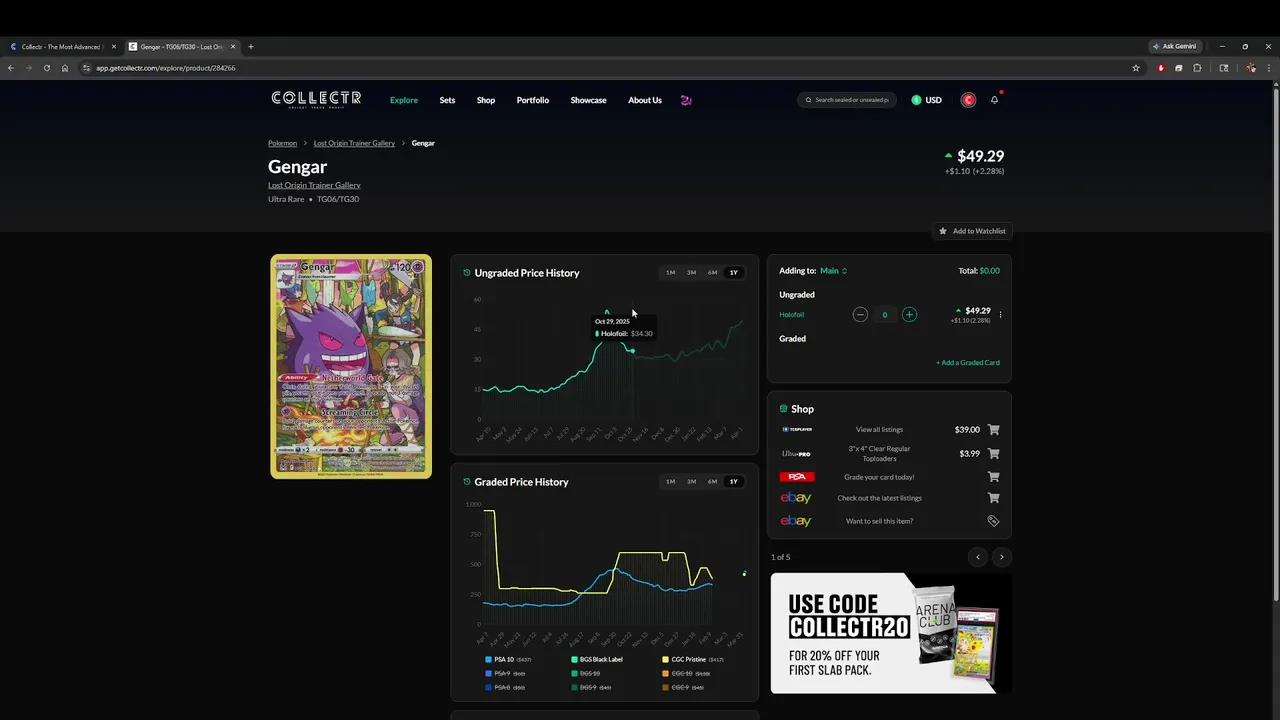1280x720 pixels.
Task: Go to next ad with right arrow
Action: pyautogui.click(x=1001, y=557)
